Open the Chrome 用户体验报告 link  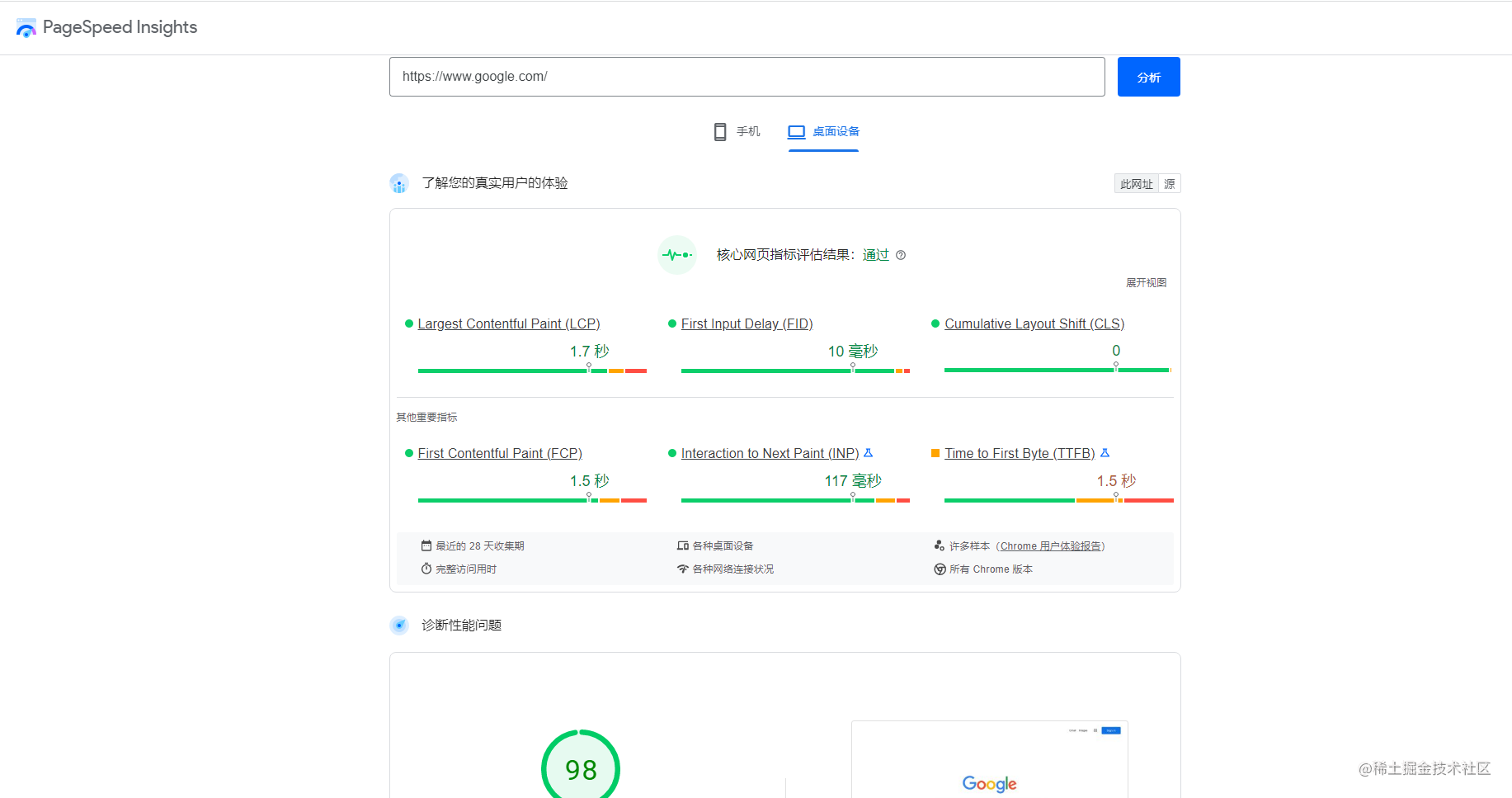click(x=1050, y=546)
